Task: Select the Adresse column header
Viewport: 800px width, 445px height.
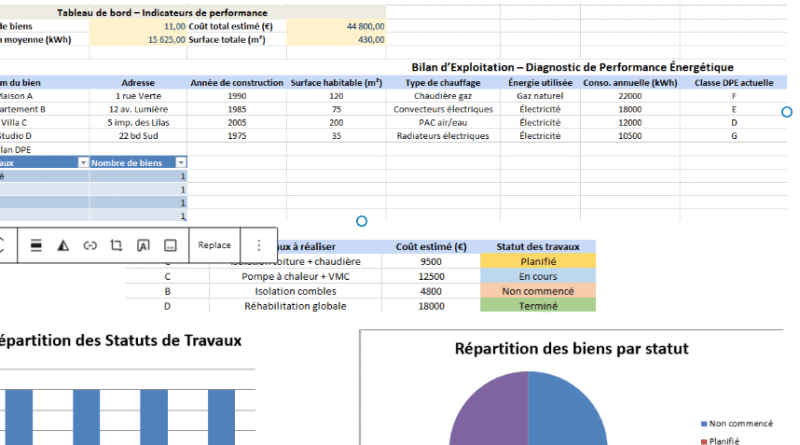Action: click(x=138, y=83)
